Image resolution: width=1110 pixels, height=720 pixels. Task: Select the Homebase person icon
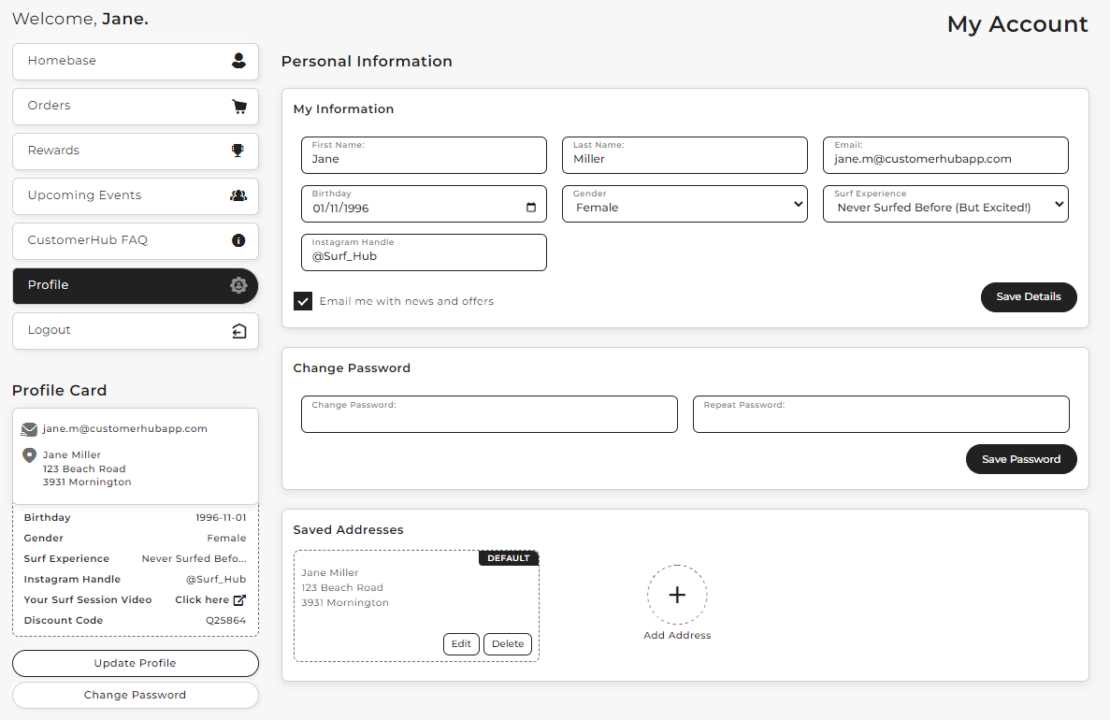click(x=238, y=61)
